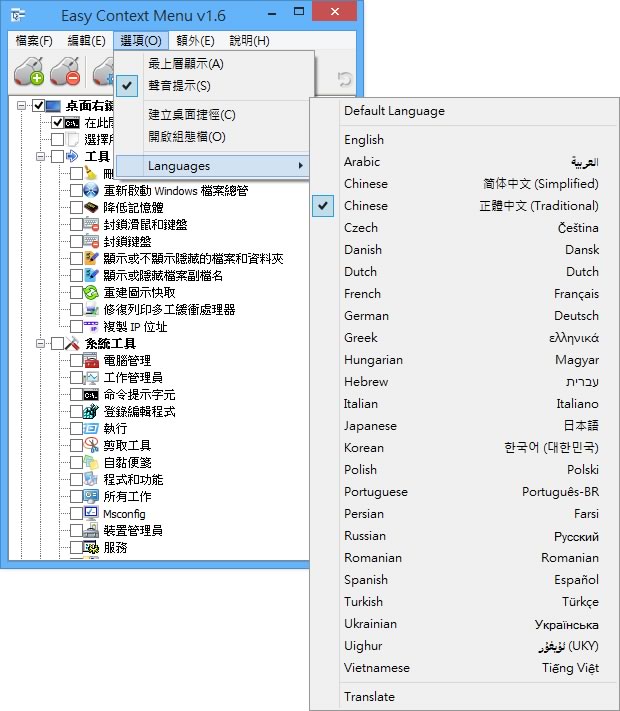Open the 額外(E) menu

point(195,41)
